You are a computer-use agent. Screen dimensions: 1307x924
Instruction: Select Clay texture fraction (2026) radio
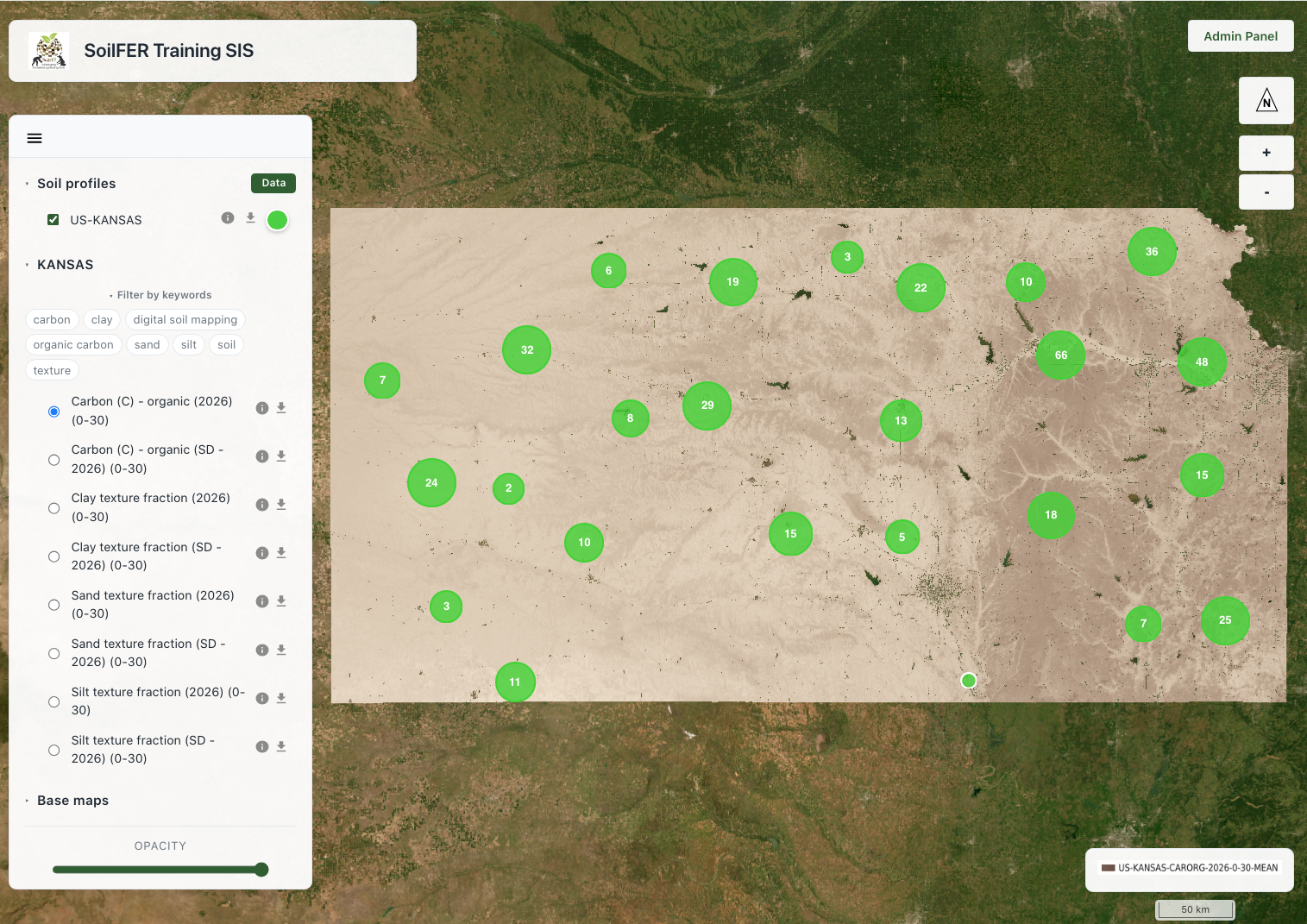54,508
